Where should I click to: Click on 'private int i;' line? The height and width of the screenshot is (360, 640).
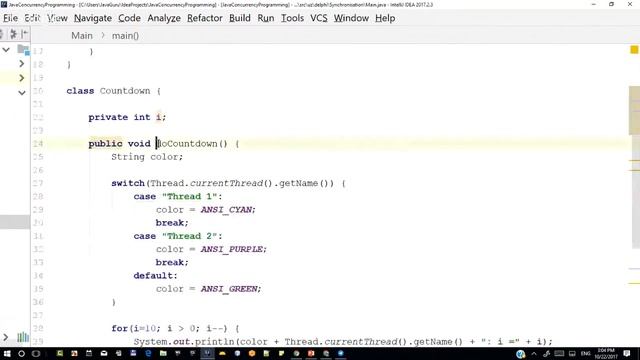[127, 117]
